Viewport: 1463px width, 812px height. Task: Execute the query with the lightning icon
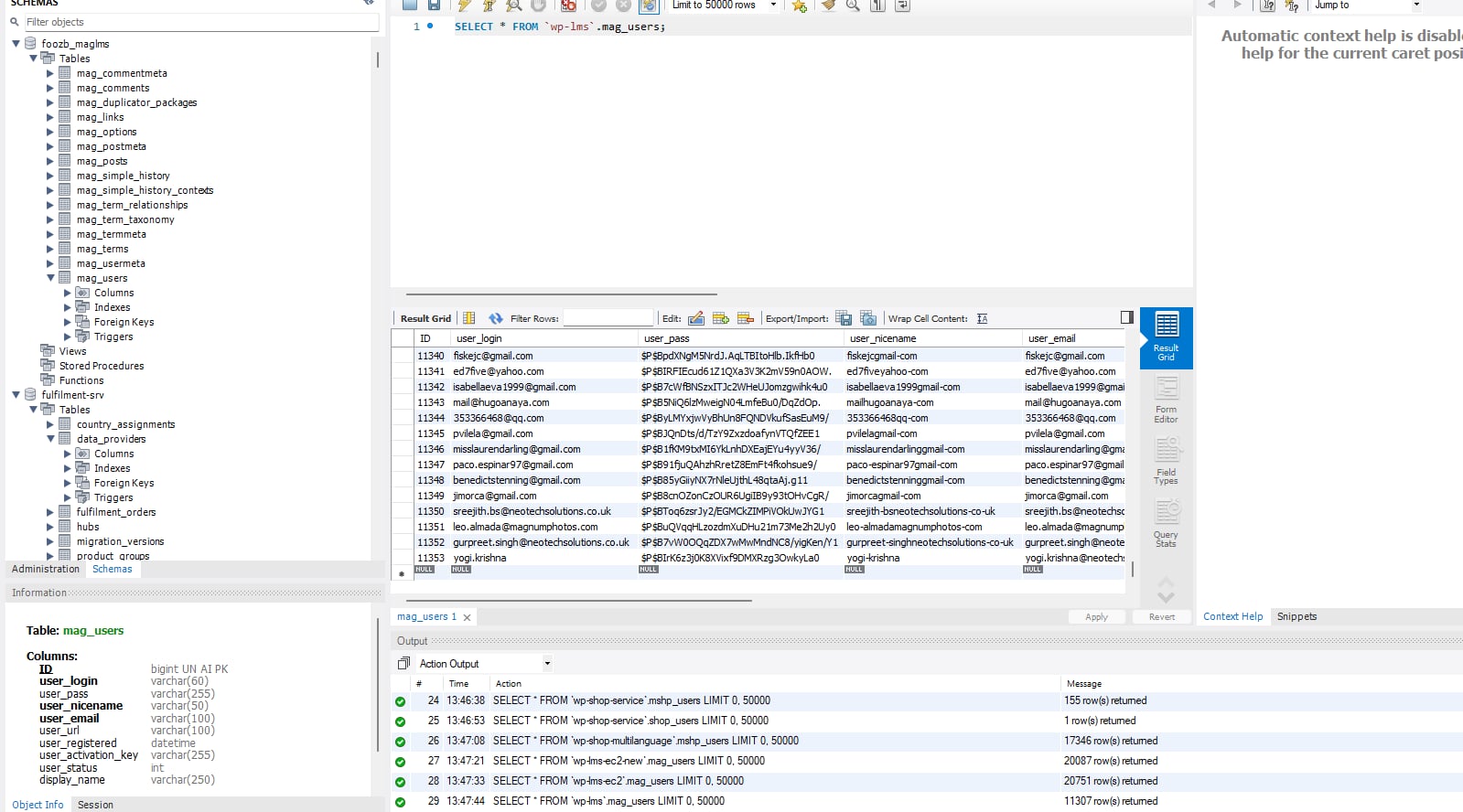pyautogui.click(x=464, y=5)
